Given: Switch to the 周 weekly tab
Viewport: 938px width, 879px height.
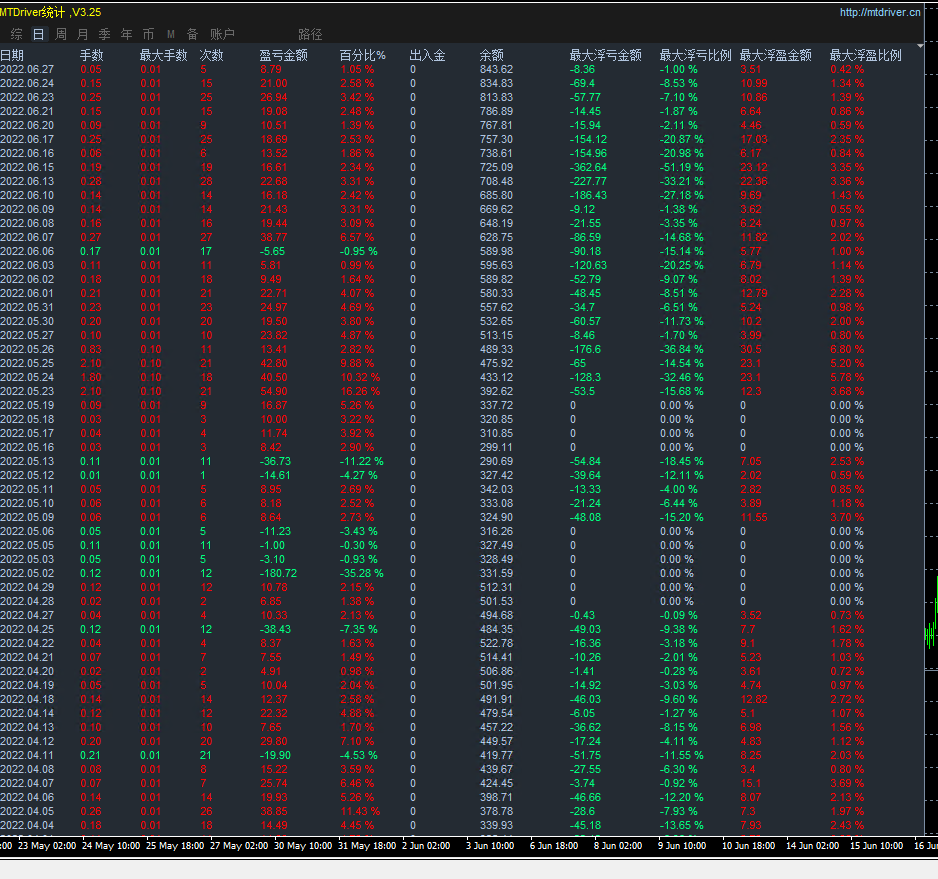Looking at the screenshot, I should [x=60, y=34].
